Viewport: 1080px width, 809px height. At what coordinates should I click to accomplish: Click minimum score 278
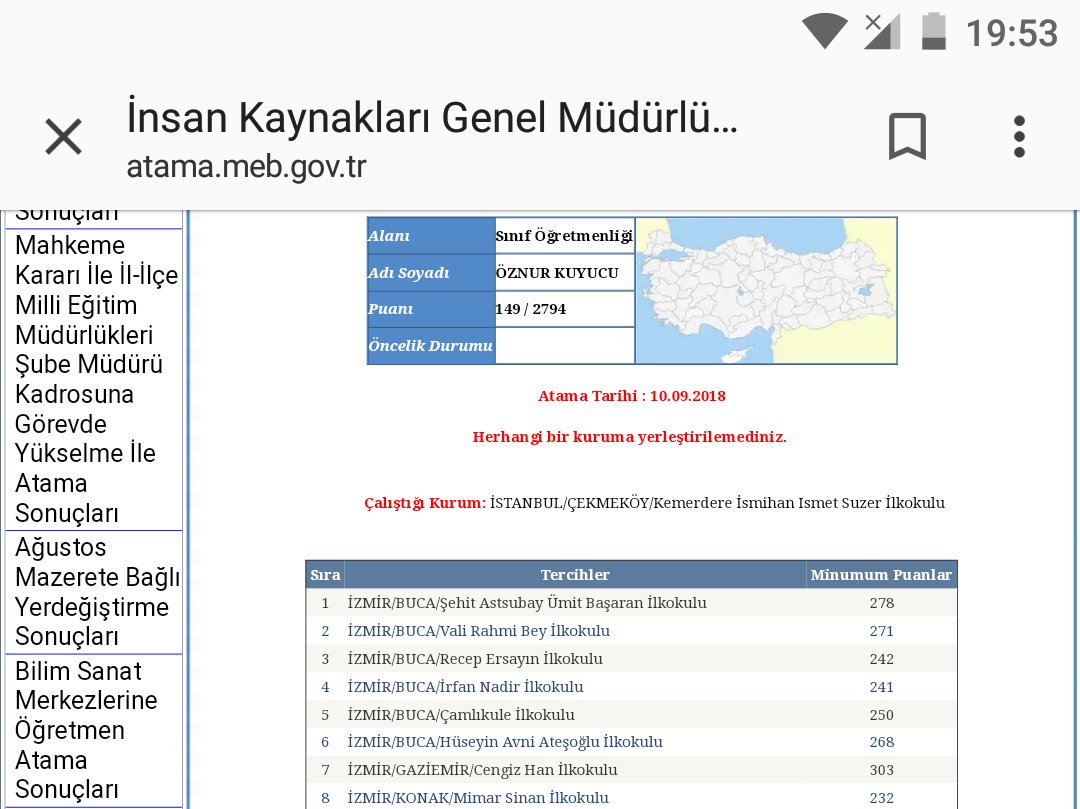882,603
